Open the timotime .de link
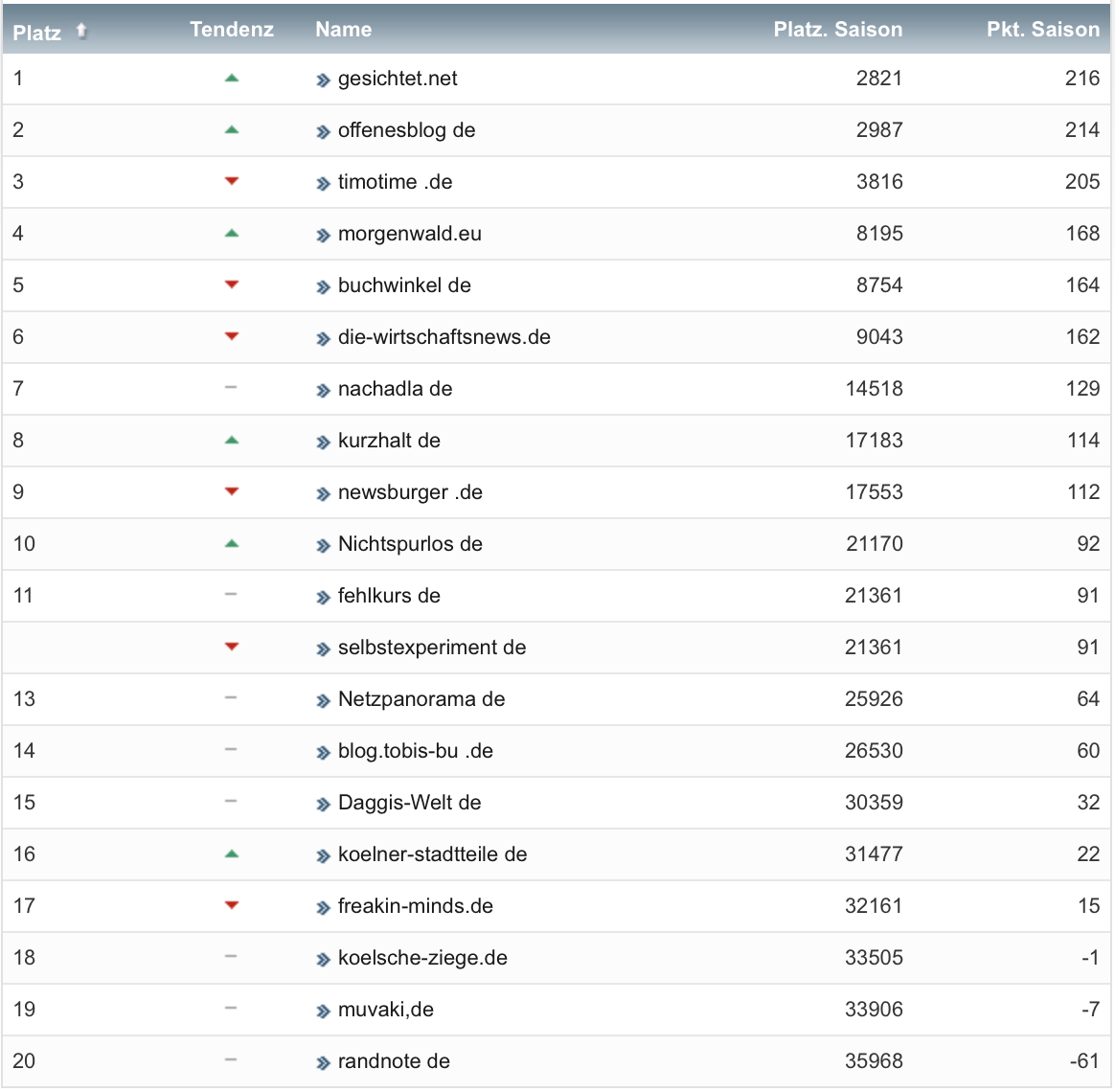This screenshot has width=1115, height=1092. [x=396, y=182]
